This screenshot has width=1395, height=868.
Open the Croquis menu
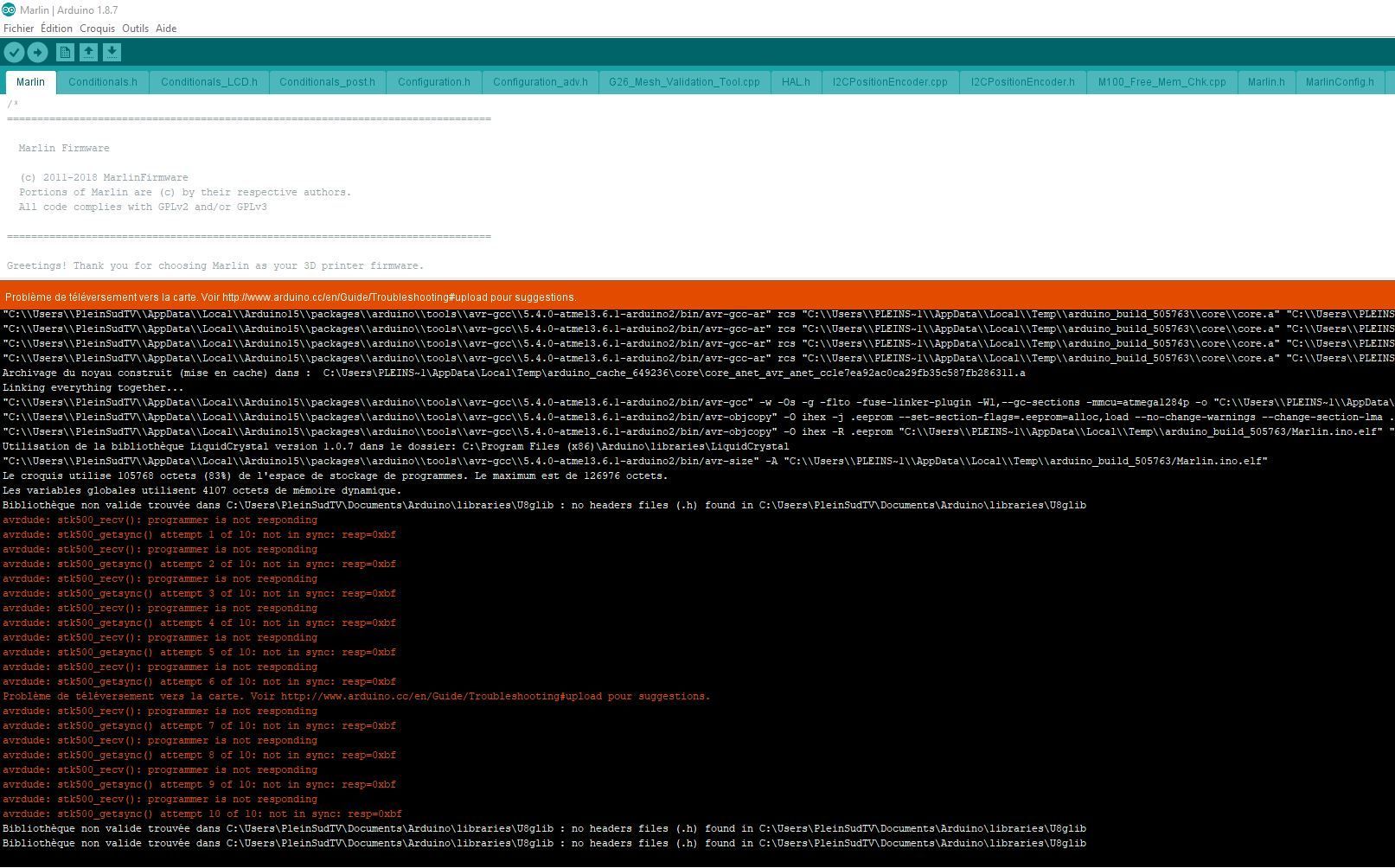click(97, 29)
